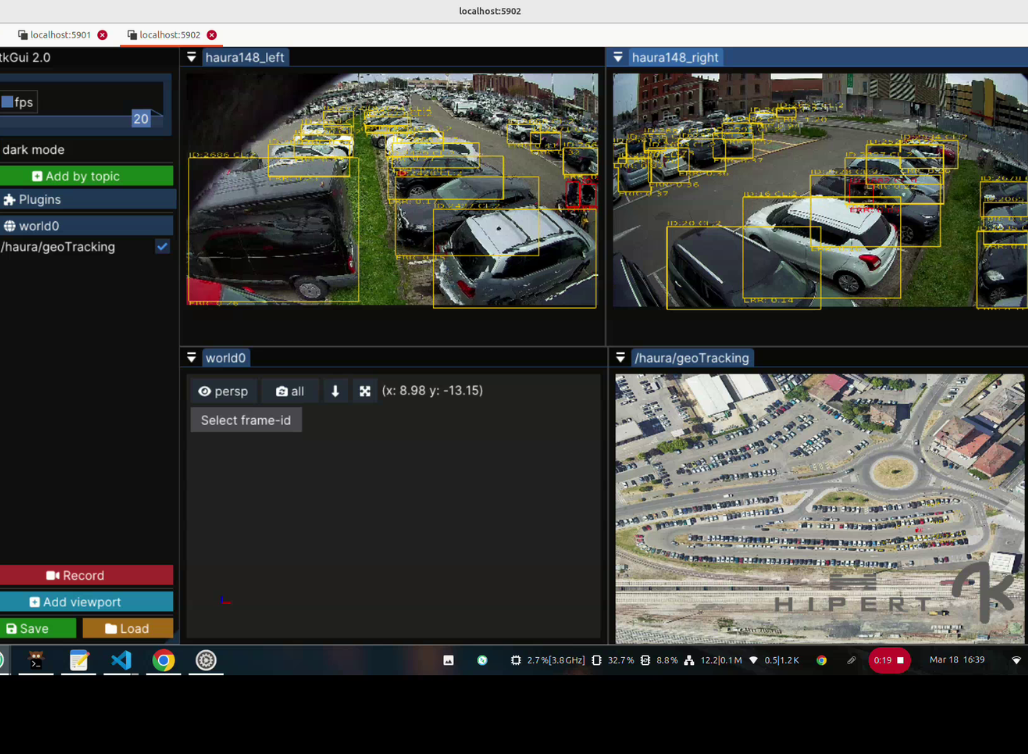This screenshot has height=754, width=1028.
Task: Launch Google Chrome from the taskbar
Action: point(163,660)
